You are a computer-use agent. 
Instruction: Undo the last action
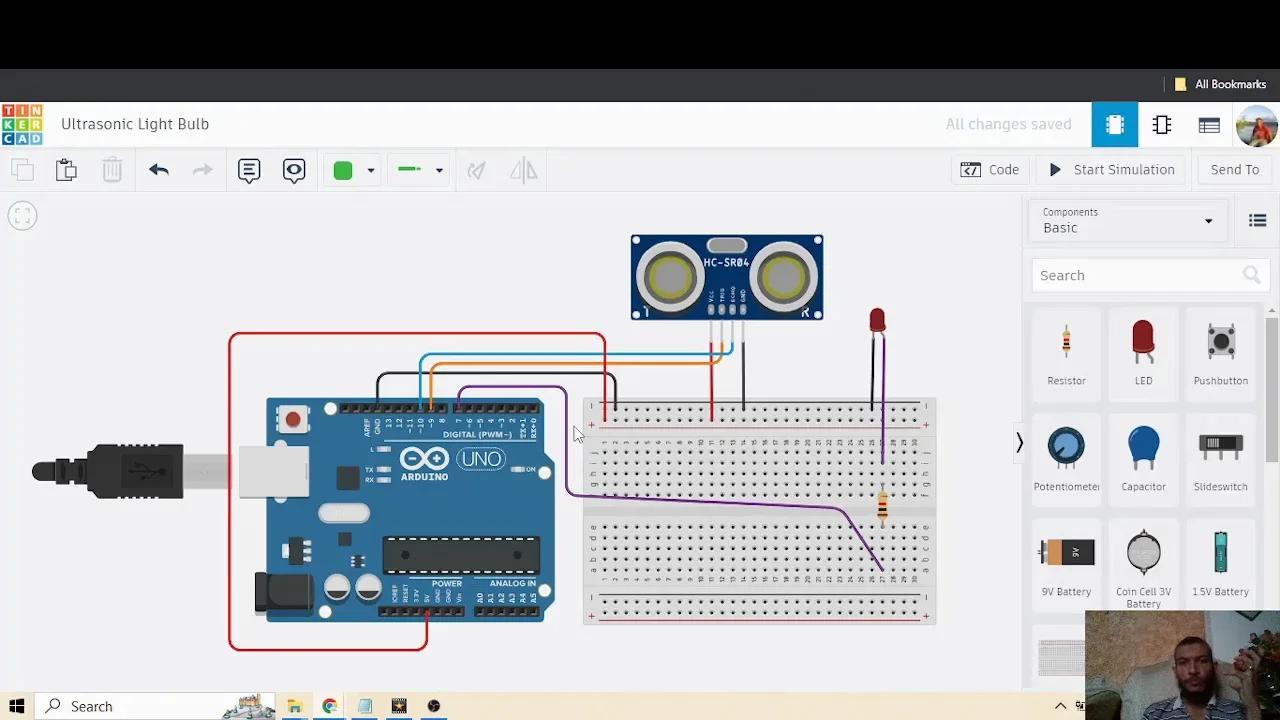coord(158,169)
